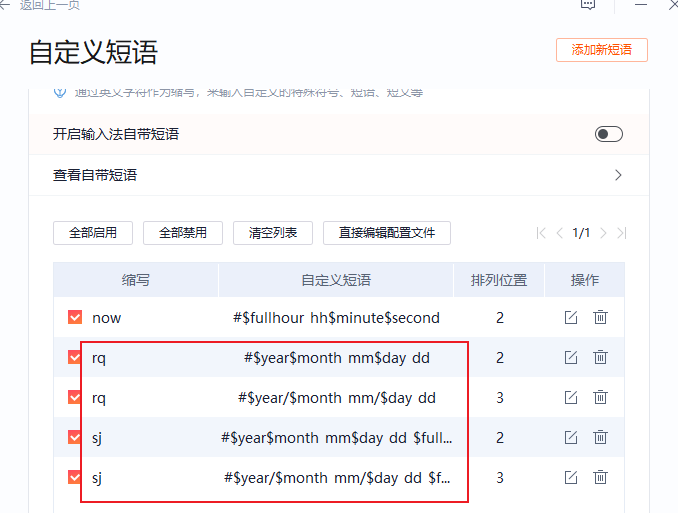Jump to last page icon
678x513 pixels.
(622, 233)
